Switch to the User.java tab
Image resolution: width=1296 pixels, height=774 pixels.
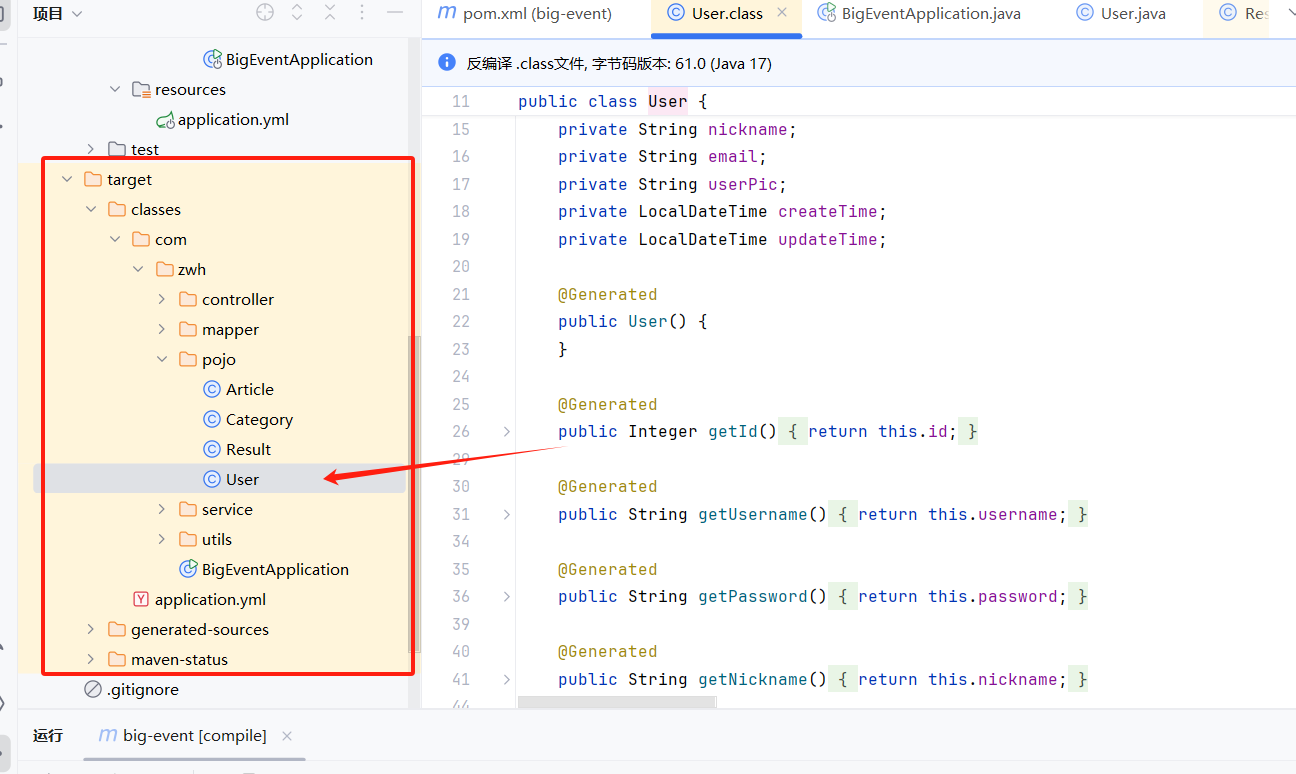pyautogui.click(x=1120, y=13)
